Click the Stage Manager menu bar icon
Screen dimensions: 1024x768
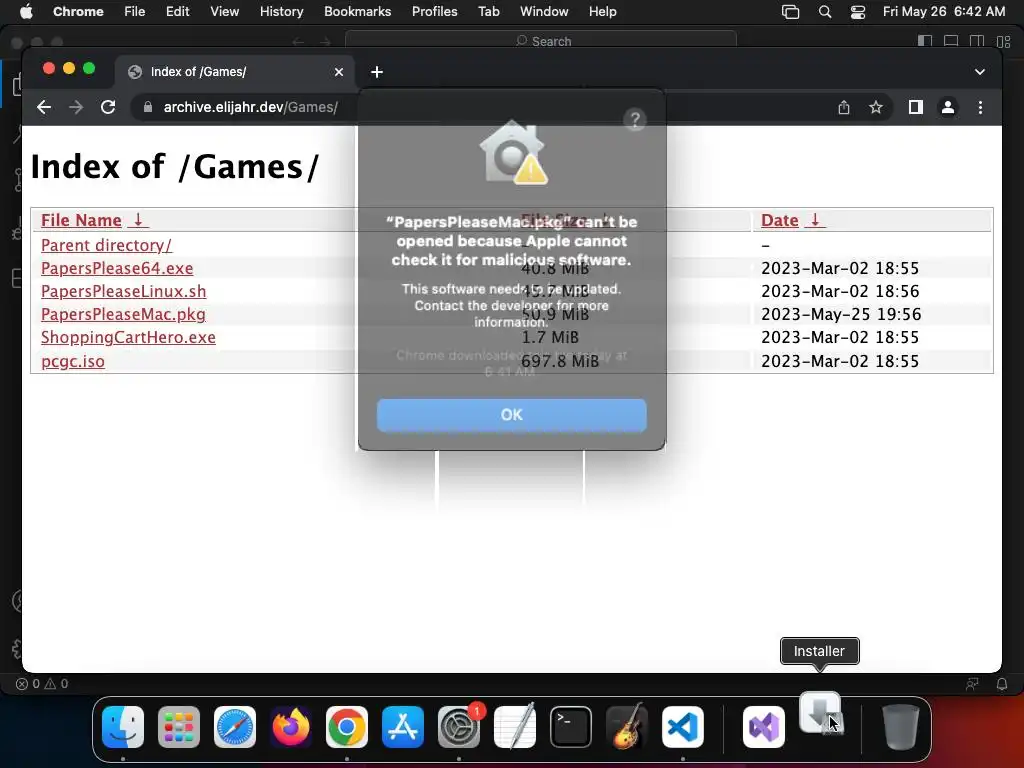click(790, 12)
